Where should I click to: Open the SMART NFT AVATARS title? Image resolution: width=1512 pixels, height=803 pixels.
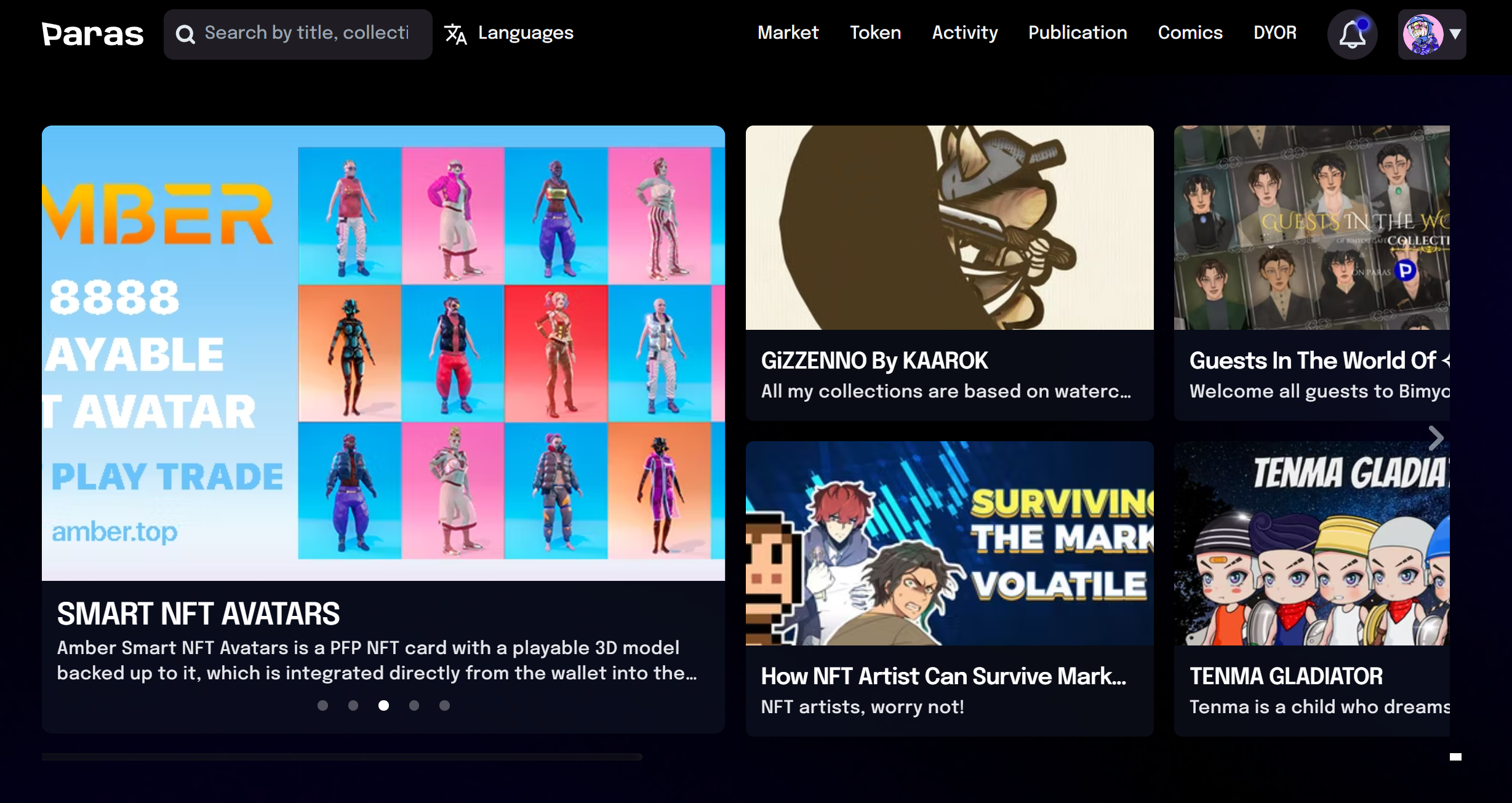pyautogui.click(x=198, y=613)
